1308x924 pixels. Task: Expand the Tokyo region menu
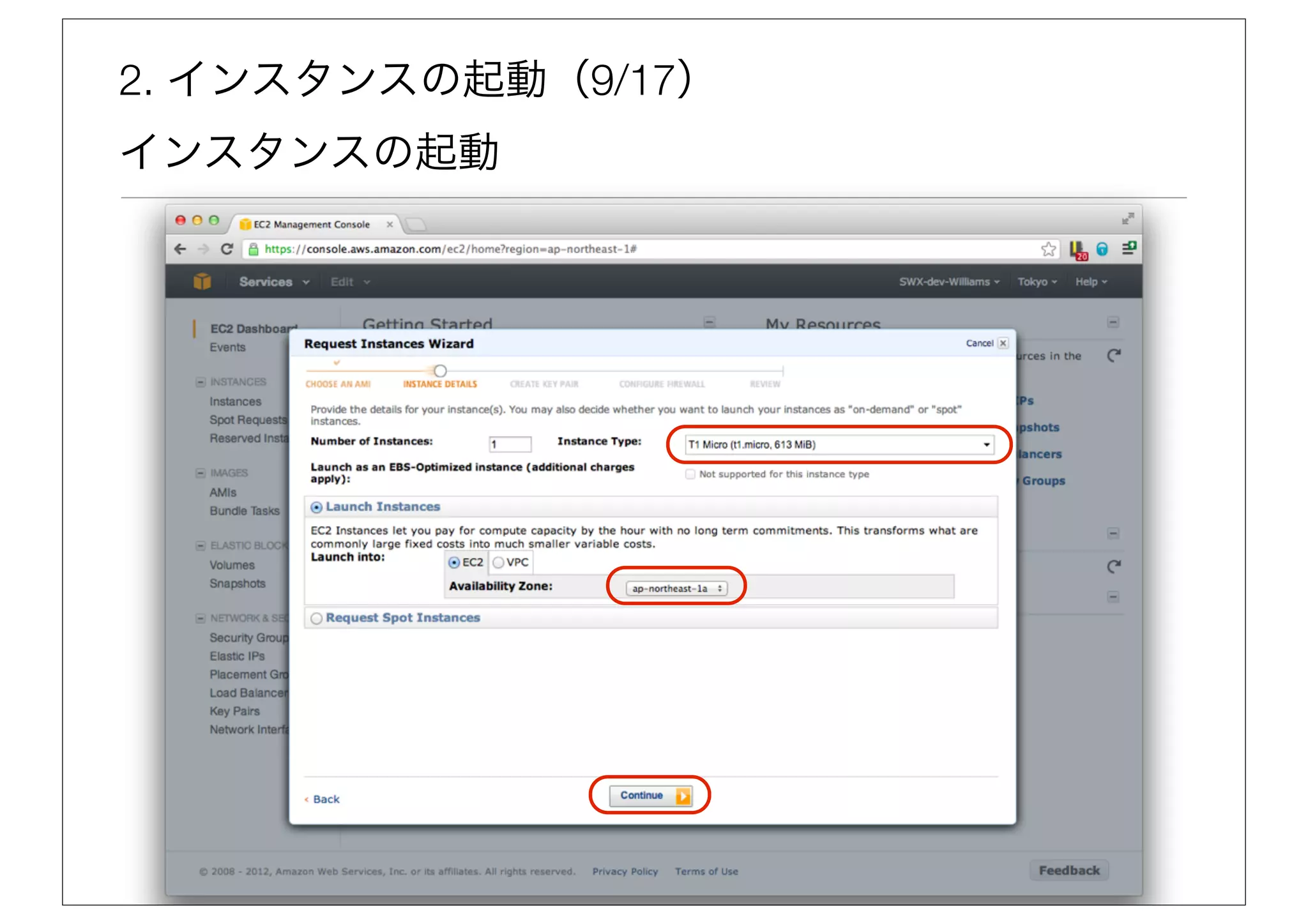[x=1037, y=282]
